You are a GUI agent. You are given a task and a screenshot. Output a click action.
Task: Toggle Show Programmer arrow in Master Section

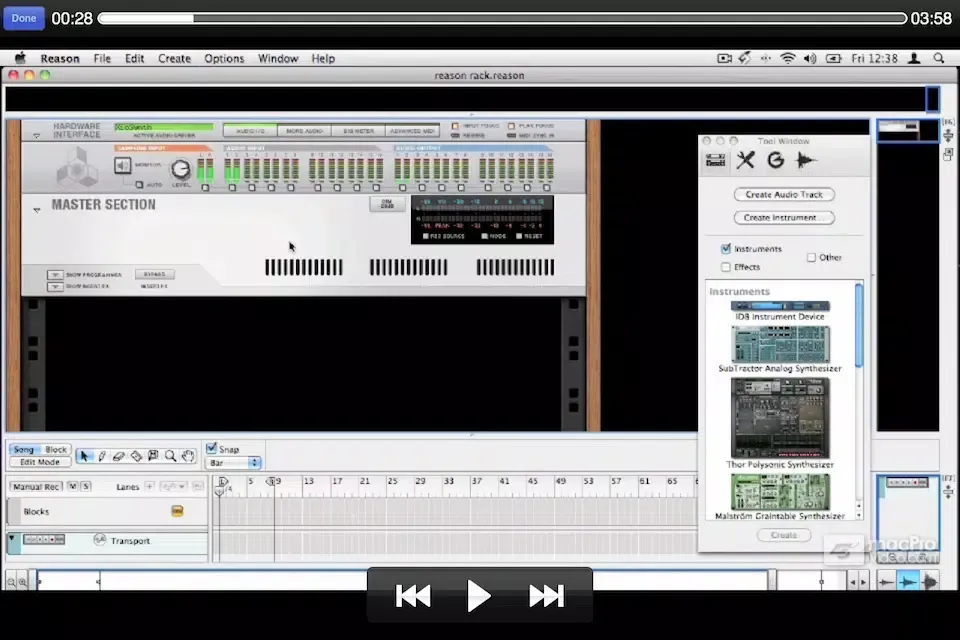tap(55, 275)
